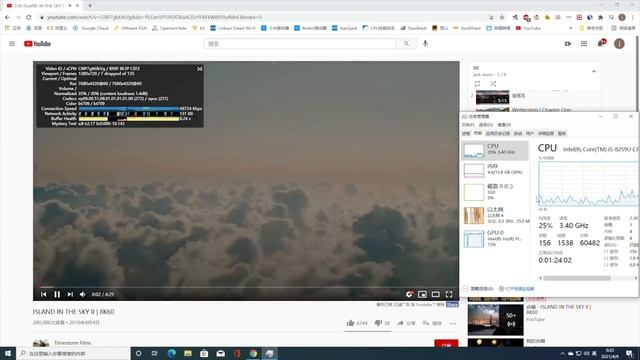The image size is (640, 360).
Task: Bookmark this page with star icon
Action: coord(502,17)
